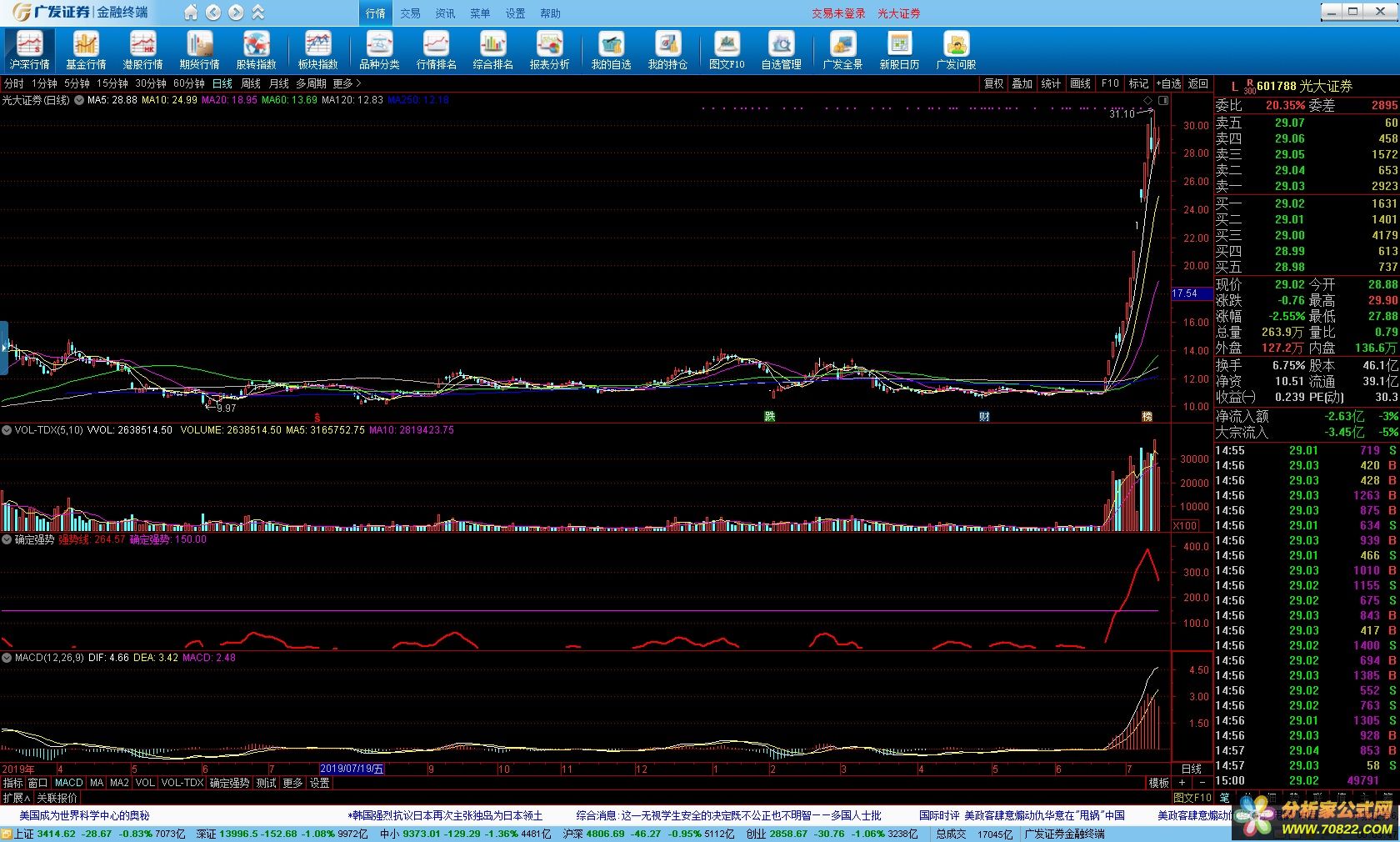Go to home page icon
This screenshot has width=1400, height=842.
pyautogui.click(x=191, y=13)
